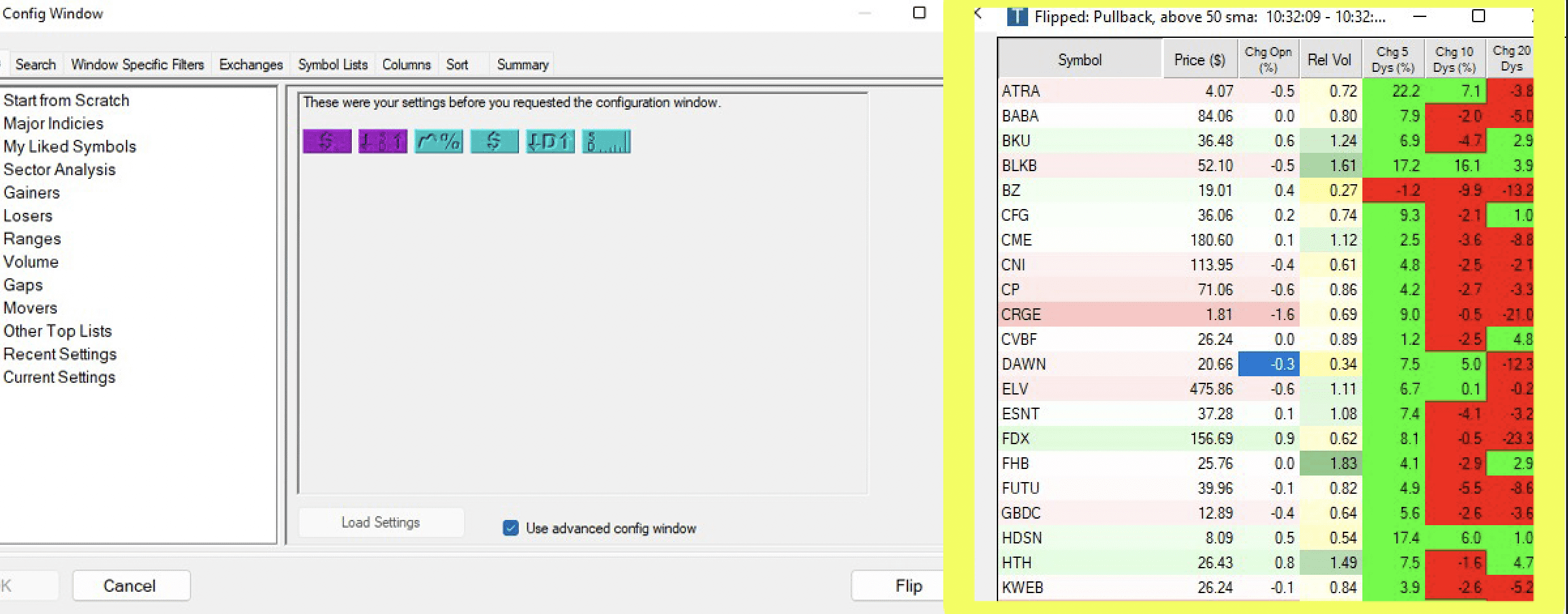Image resolution: width=1568 pixels, height=614 pixels.
Task: Click the teal volume bars filter icon
Action: [606, 141]
